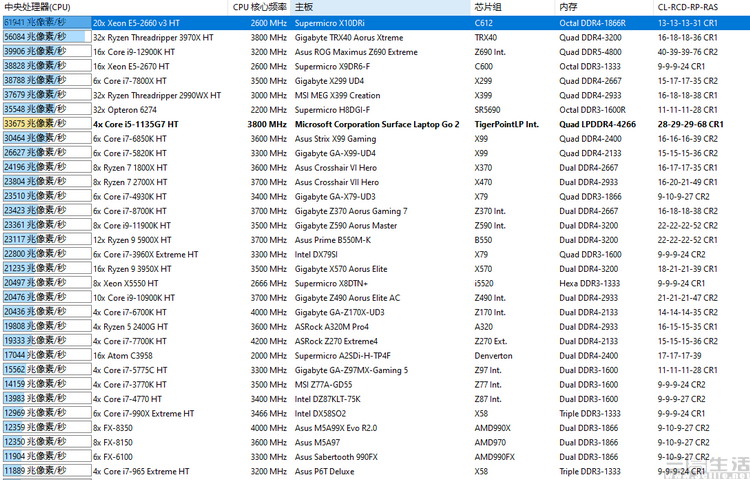Select the 6x Core i7-5820K HT entry
Screen dimensions: 750x480
tap(130, 153)
